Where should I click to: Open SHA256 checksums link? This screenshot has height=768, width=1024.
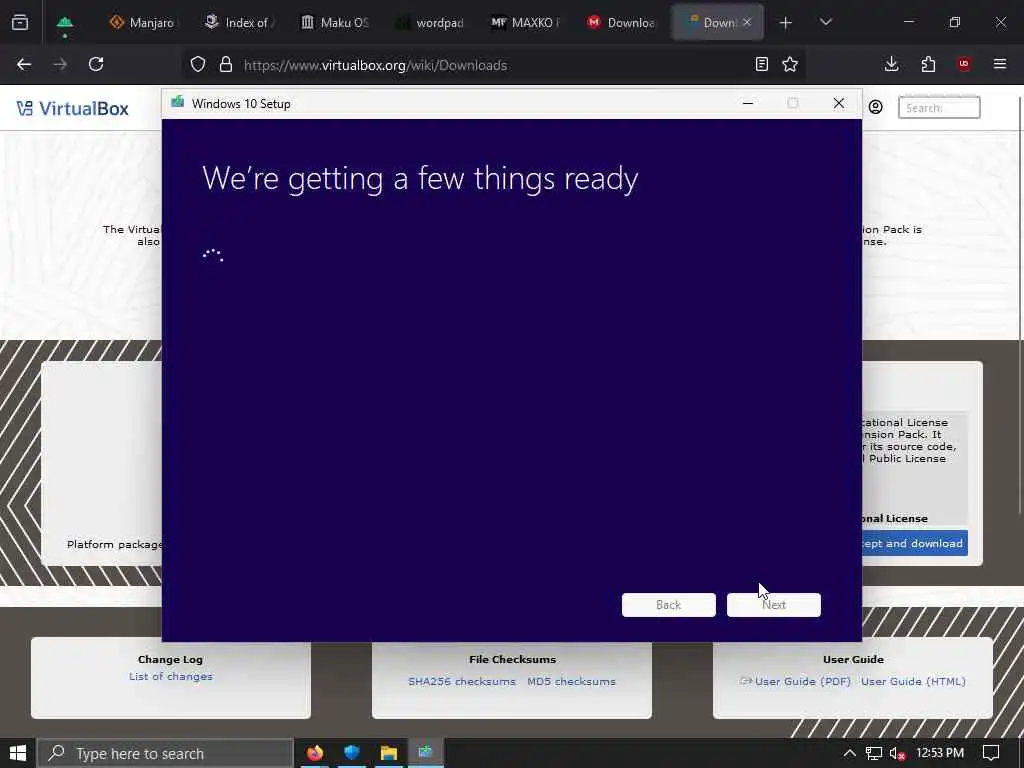pyautogui.click(x=462, y=681)
